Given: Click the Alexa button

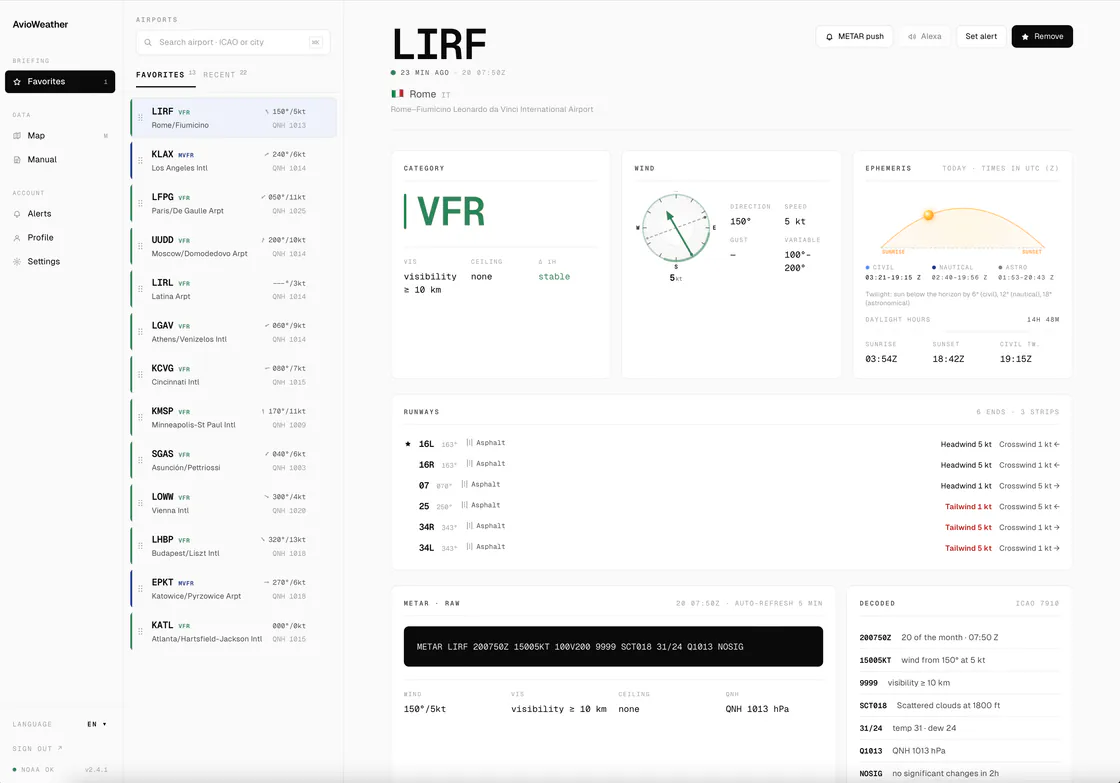Looking at the screenshot, I should tap(925, 36).
